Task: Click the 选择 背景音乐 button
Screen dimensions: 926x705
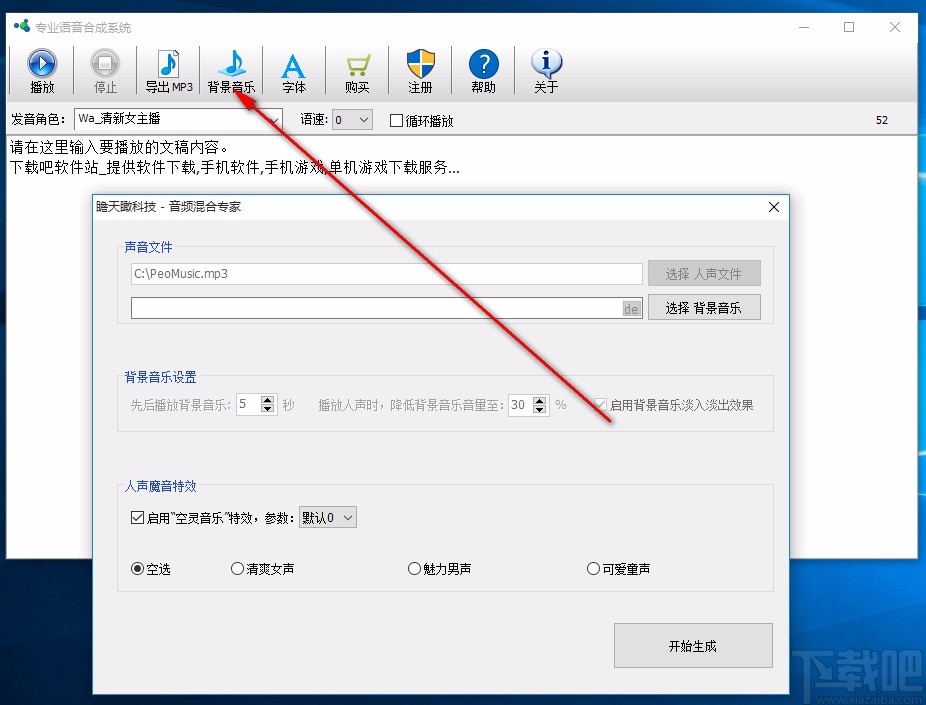Action: pyautogui.click(x=704, y=308)
